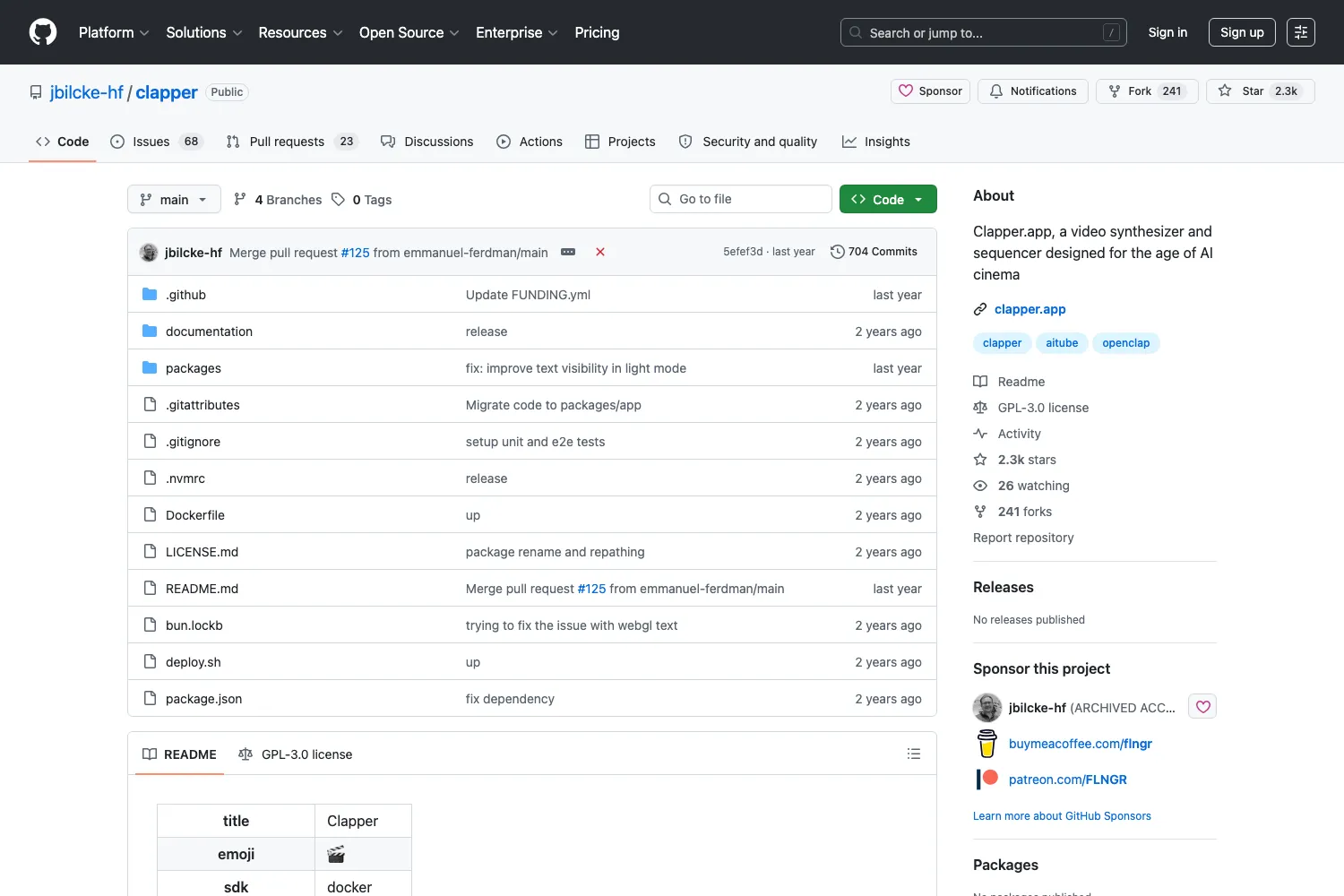Open the command palette icon in header
1344x896 pixels.
1301,32
